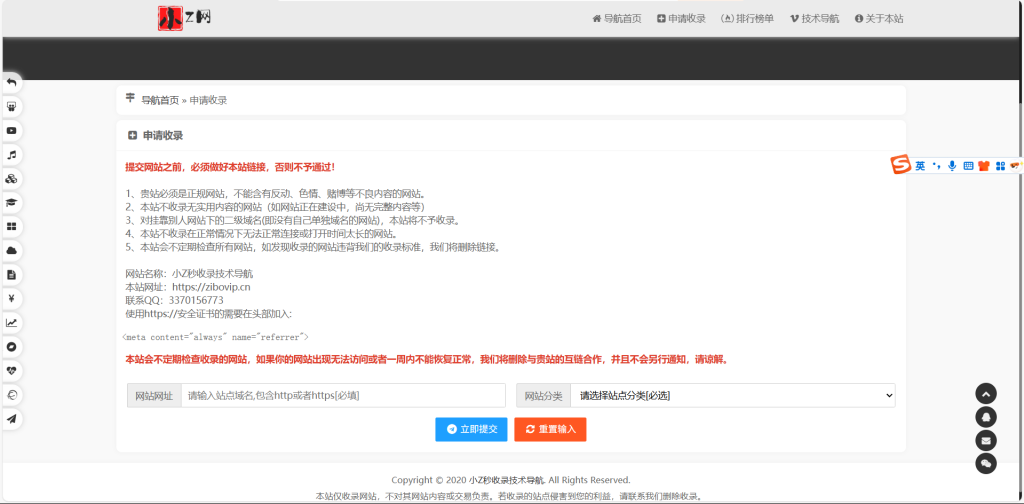Select the music note sidebar icon

[12, 155]
